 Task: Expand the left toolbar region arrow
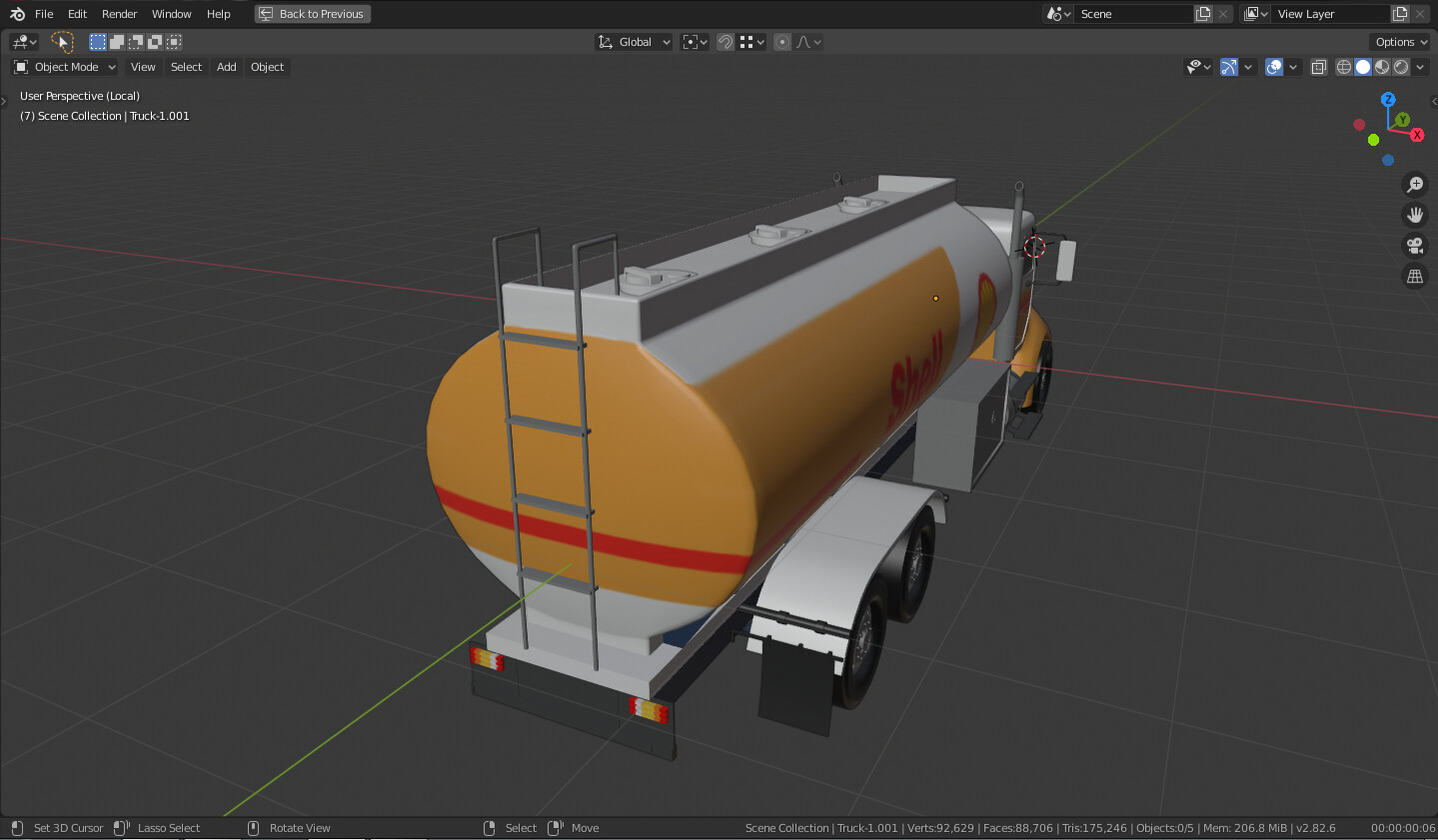(4, 101)
